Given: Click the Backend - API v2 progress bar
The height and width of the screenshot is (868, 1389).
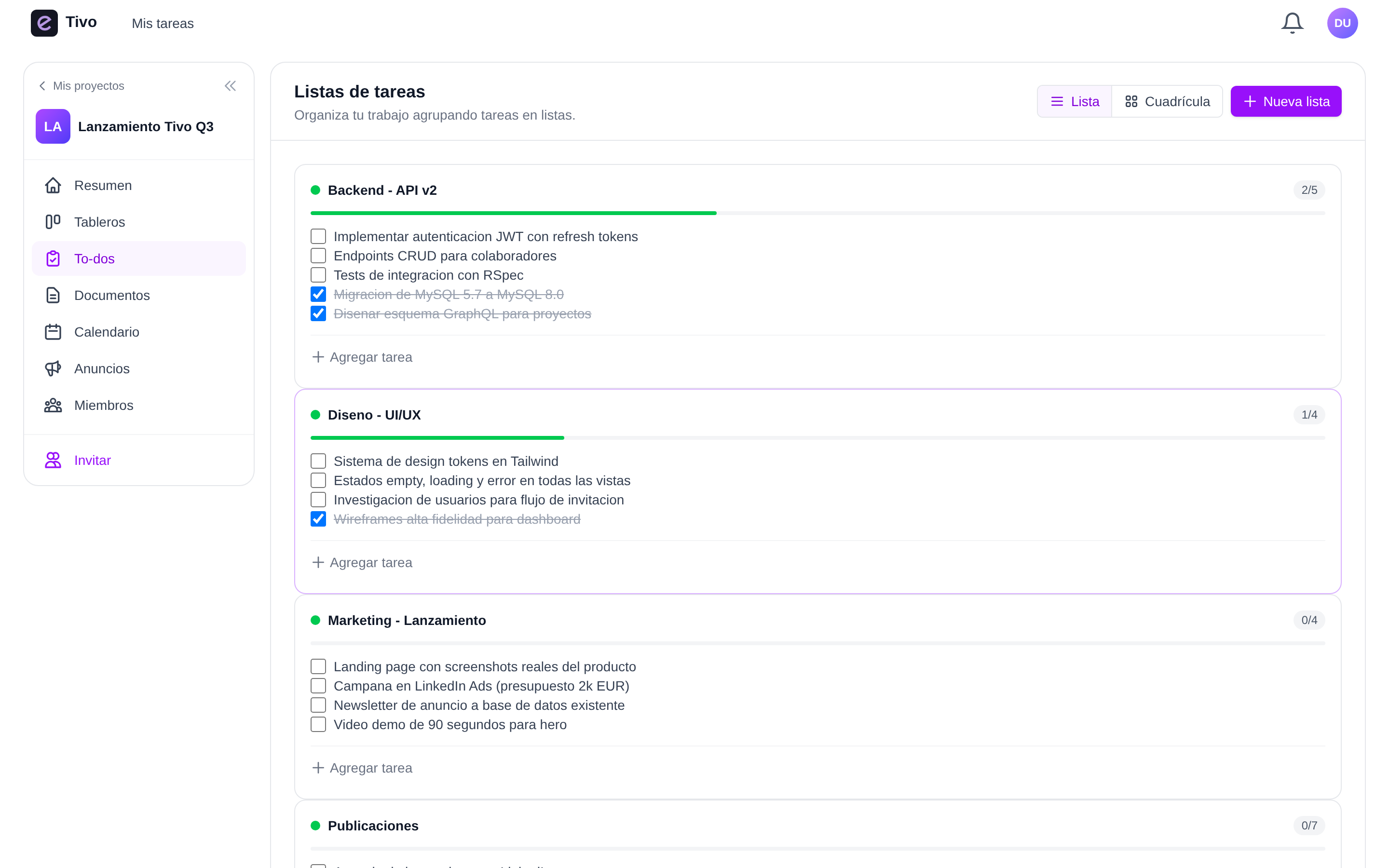Looking at the screenshot, I should click(x=817, y=213).
